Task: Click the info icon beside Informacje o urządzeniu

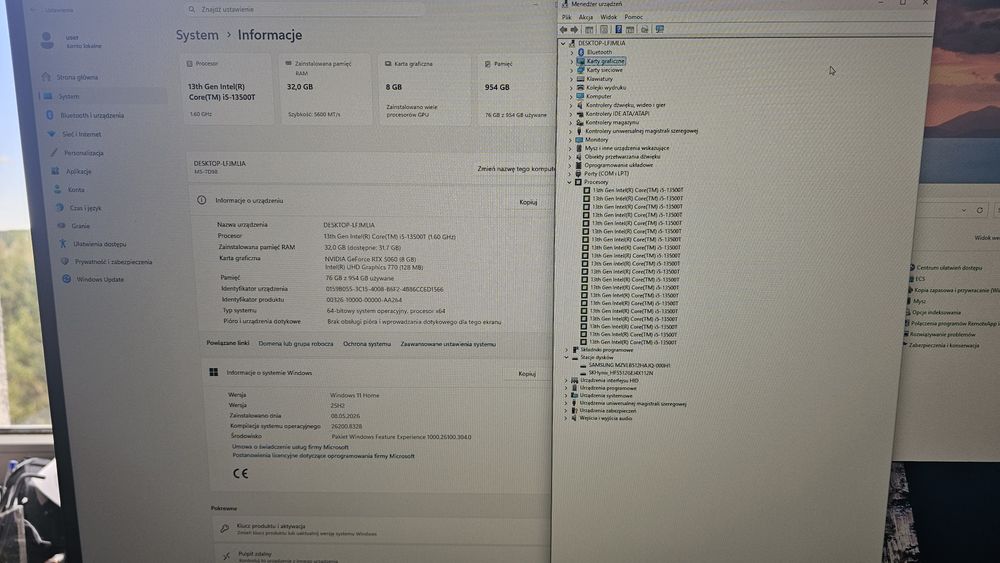Action: point(202,200)
